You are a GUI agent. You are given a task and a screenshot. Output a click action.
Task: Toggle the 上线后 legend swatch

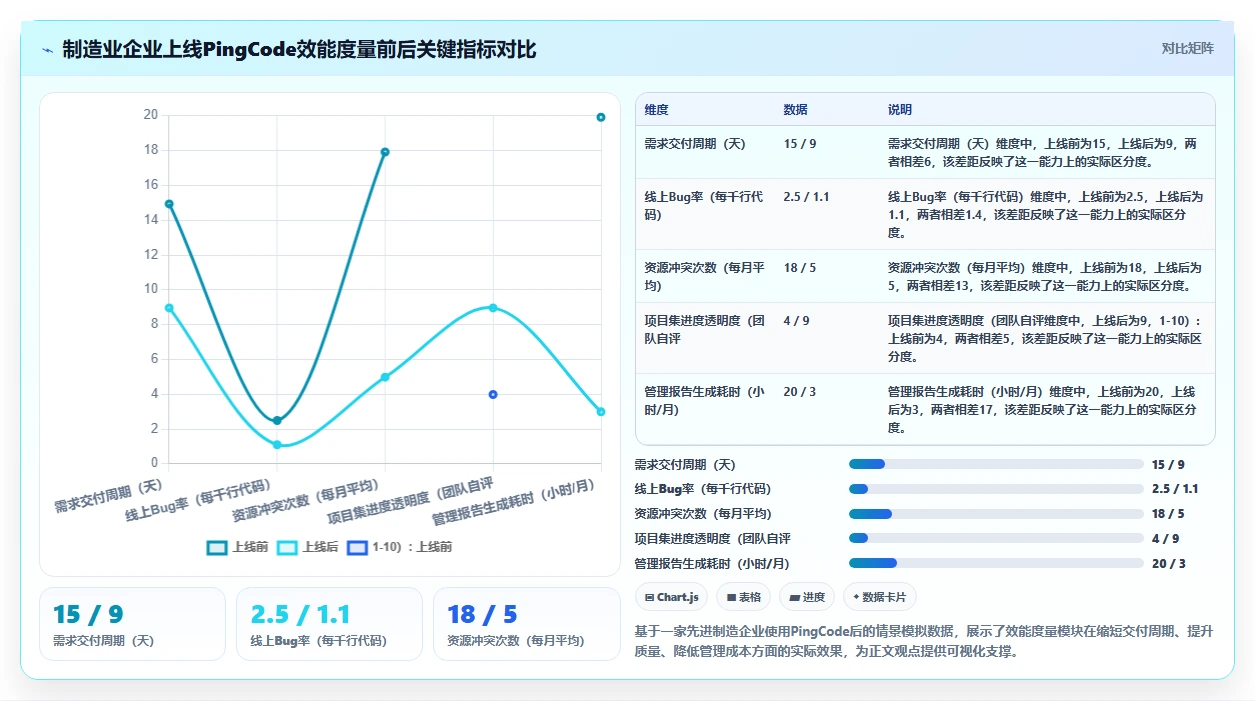pyautogui.click(x=287, y=547)
